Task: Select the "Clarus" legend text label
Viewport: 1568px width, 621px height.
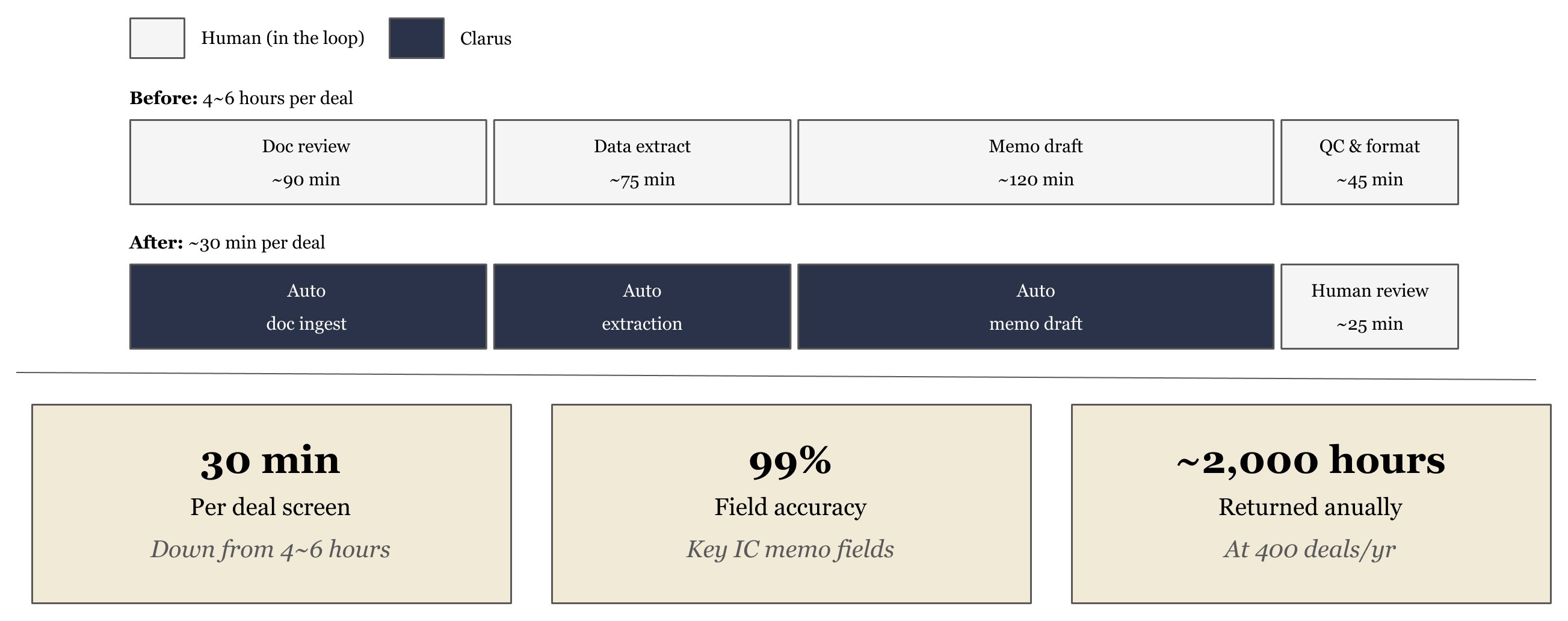Action: (x=485, y=39)
